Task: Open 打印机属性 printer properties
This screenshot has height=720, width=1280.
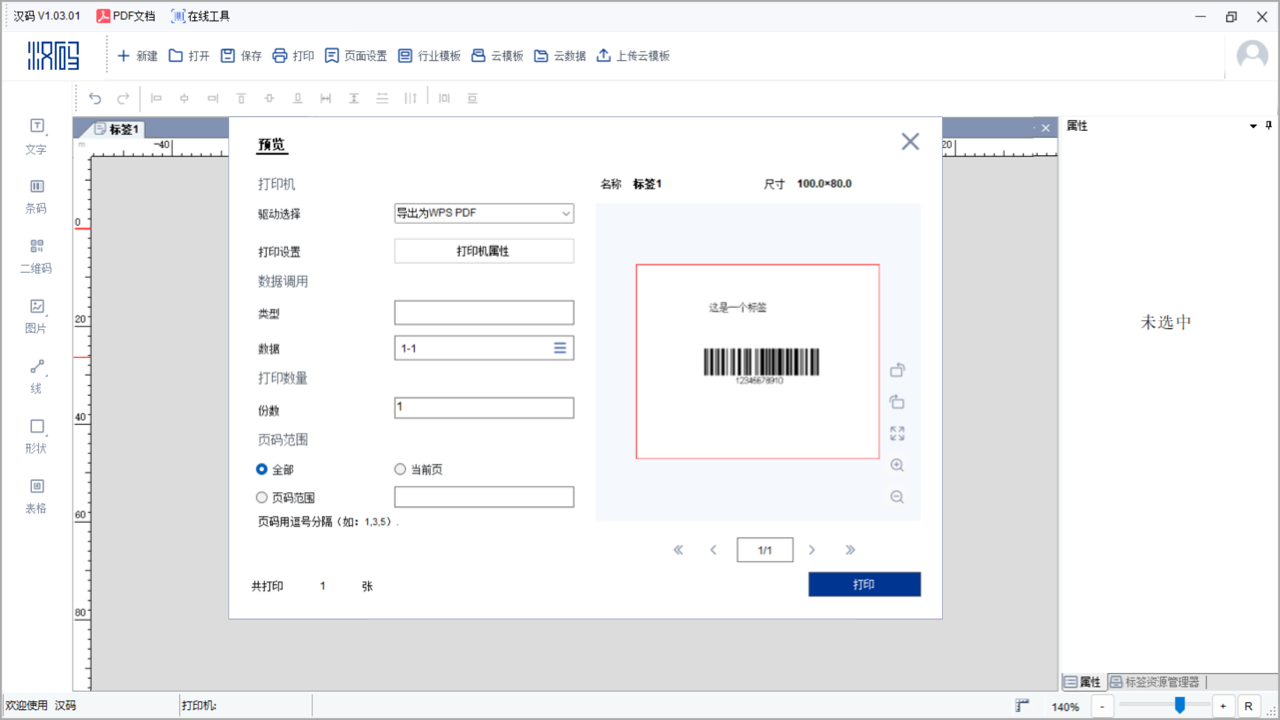Action: [484, 250]
